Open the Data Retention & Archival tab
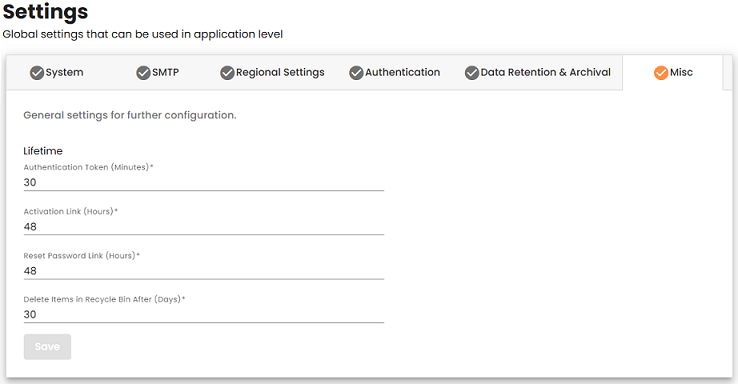The width and height of the screenshot is (738, 384). click(537, 72)
